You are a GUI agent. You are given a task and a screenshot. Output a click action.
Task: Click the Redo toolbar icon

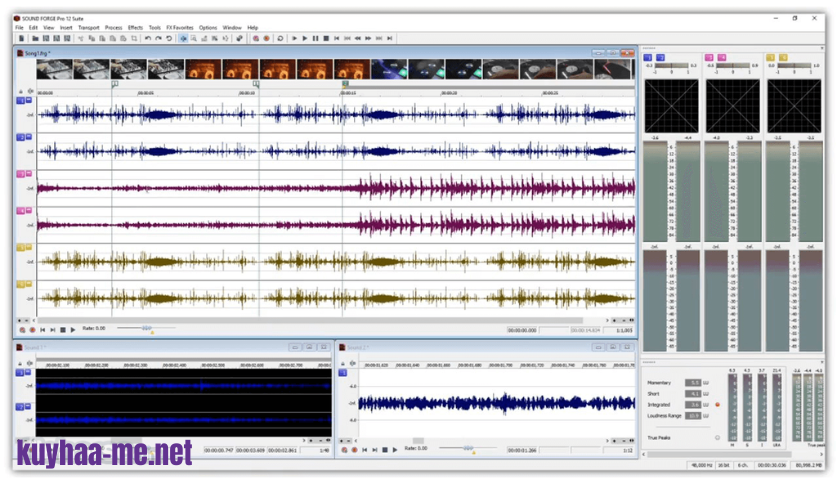[158, 38]
